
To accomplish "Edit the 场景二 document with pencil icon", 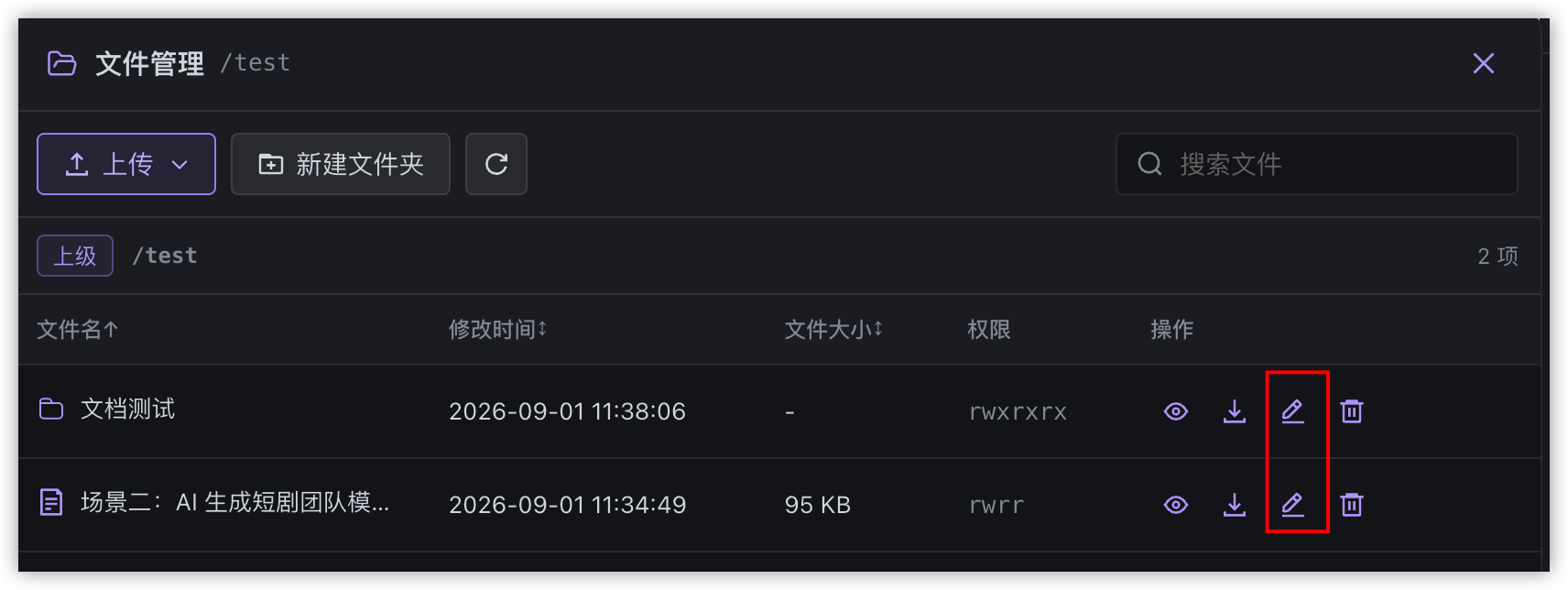I will [x=1292, y=505].
